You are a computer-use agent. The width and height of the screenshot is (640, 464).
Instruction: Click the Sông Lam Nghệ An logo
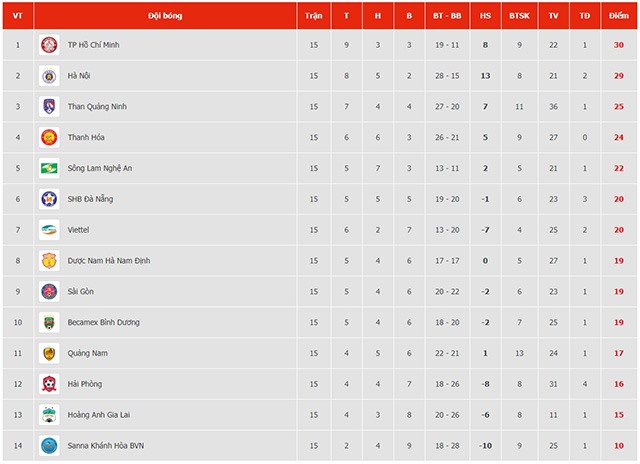coord(49,168)
